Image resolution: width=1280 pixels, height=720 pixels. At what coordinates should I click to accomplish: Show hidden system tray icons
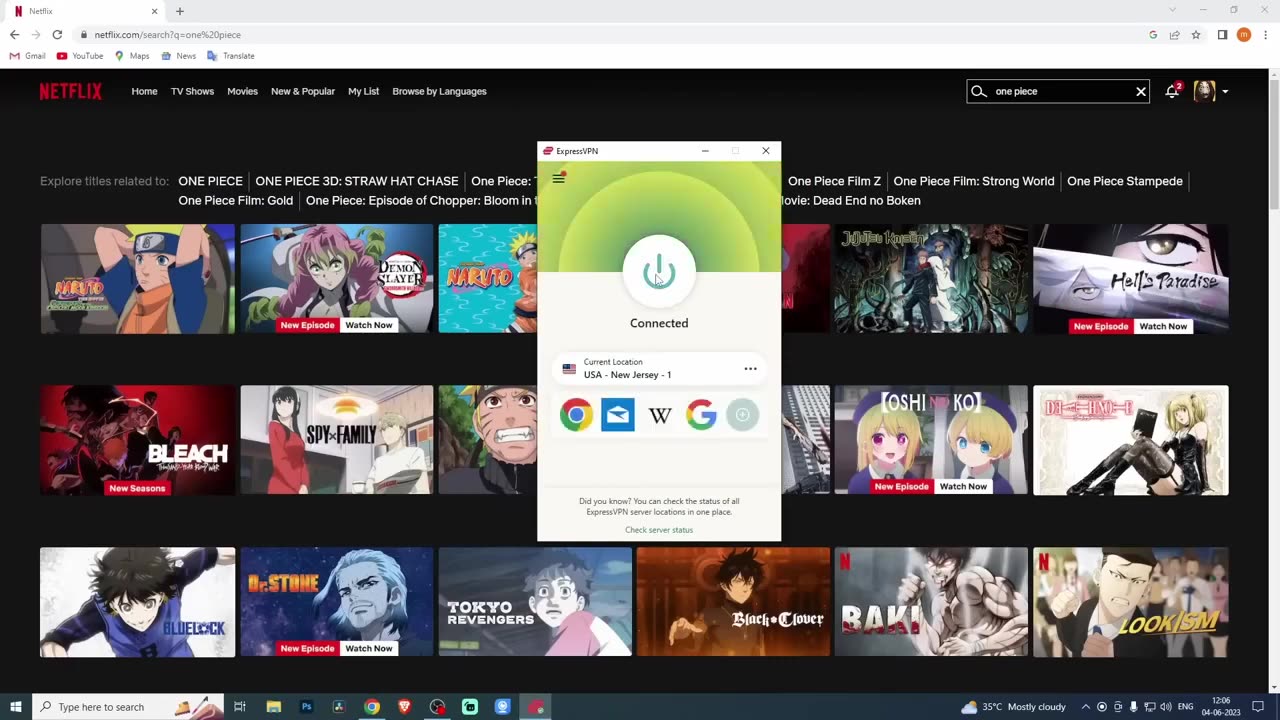[x=1085, y=707]
